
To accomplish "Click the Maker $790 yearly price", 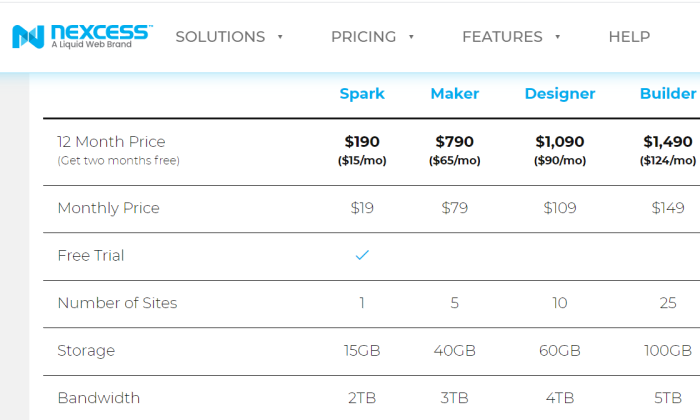I will click(x=454, y=142).
